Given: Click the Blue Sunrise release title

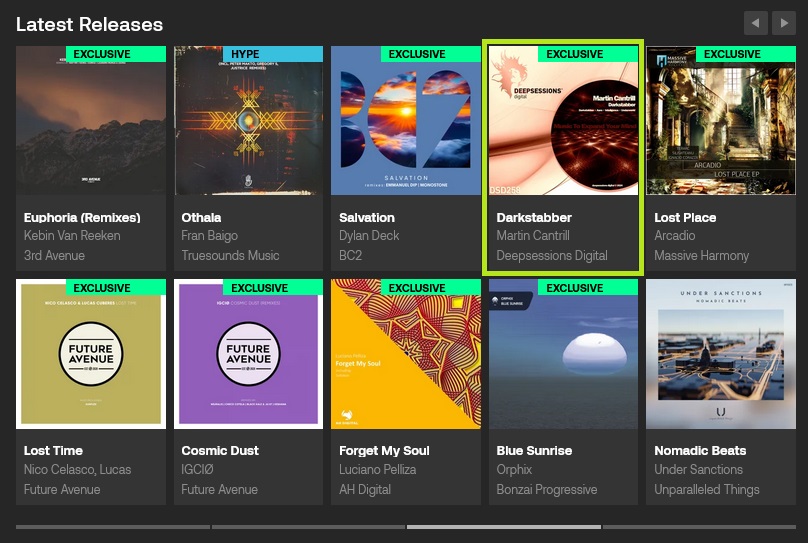Looking at the screenshot, I should pyautogui.click(x=534, y=450).
